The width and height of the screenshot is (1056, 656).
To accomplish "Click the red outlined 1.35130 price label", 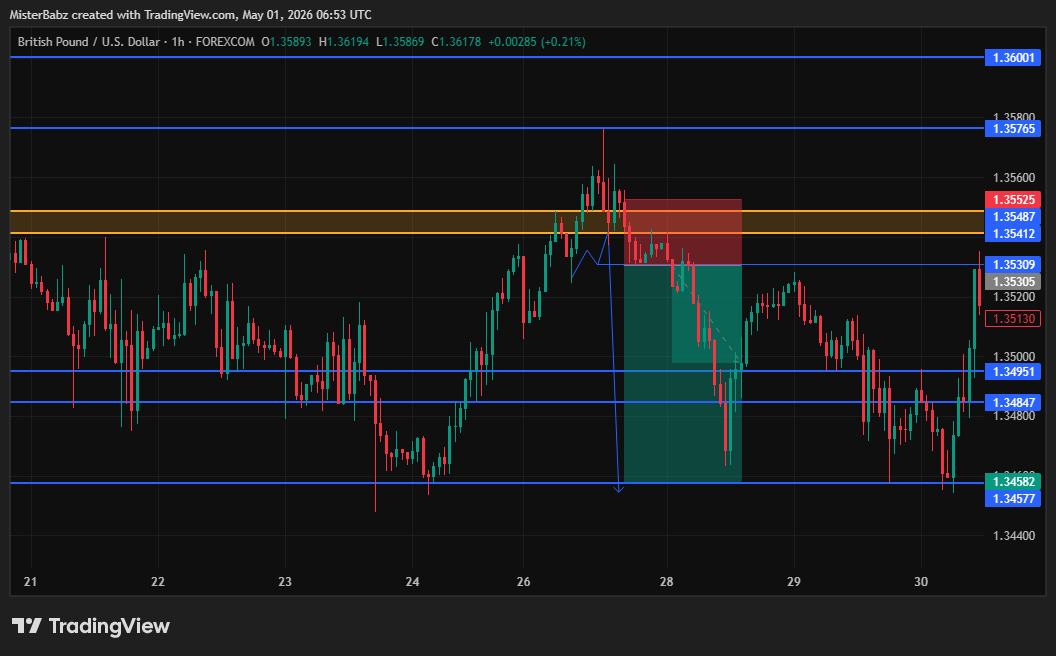I will 1013,319.
